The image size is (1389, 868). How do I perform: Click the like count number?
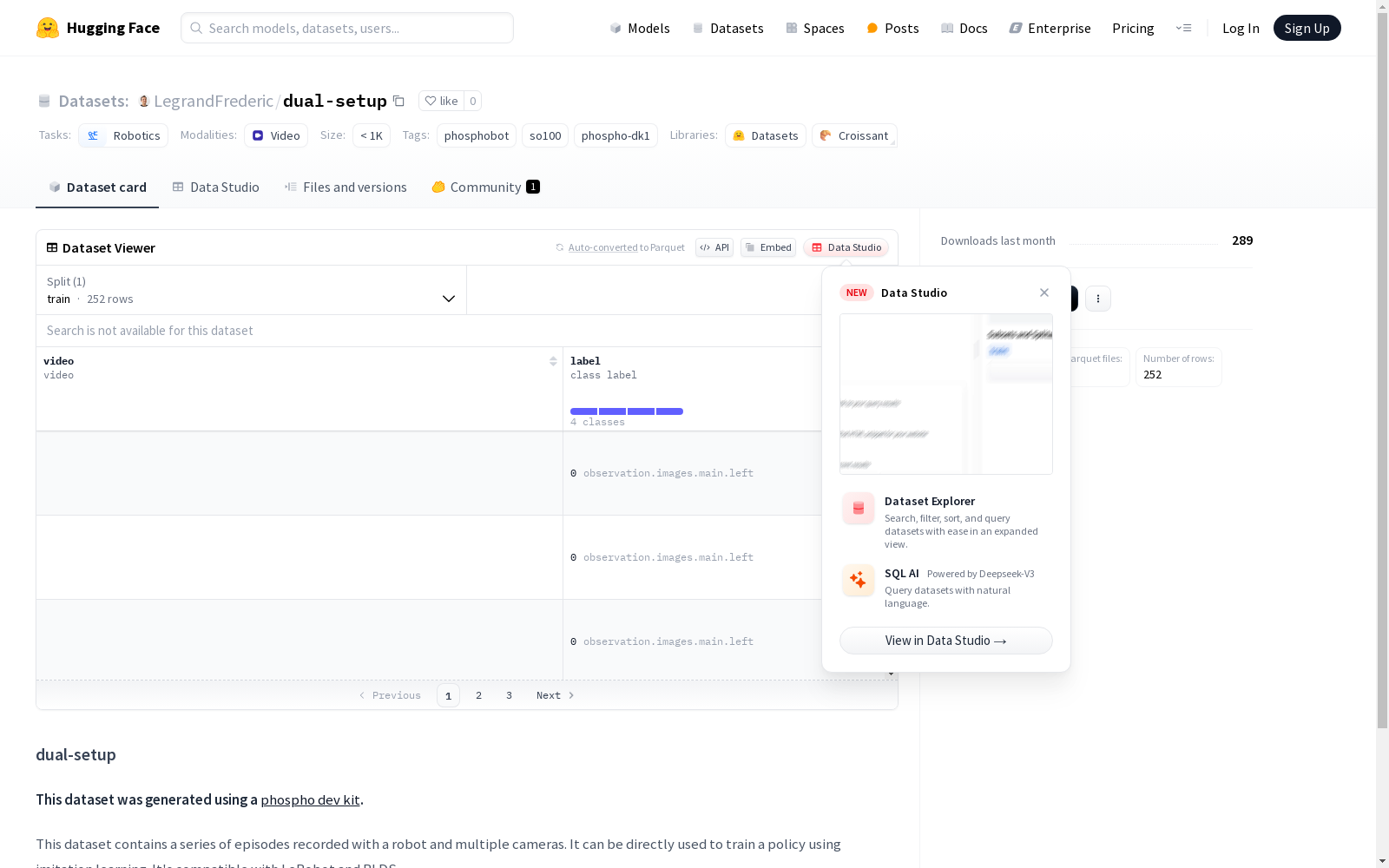point(472,101)
